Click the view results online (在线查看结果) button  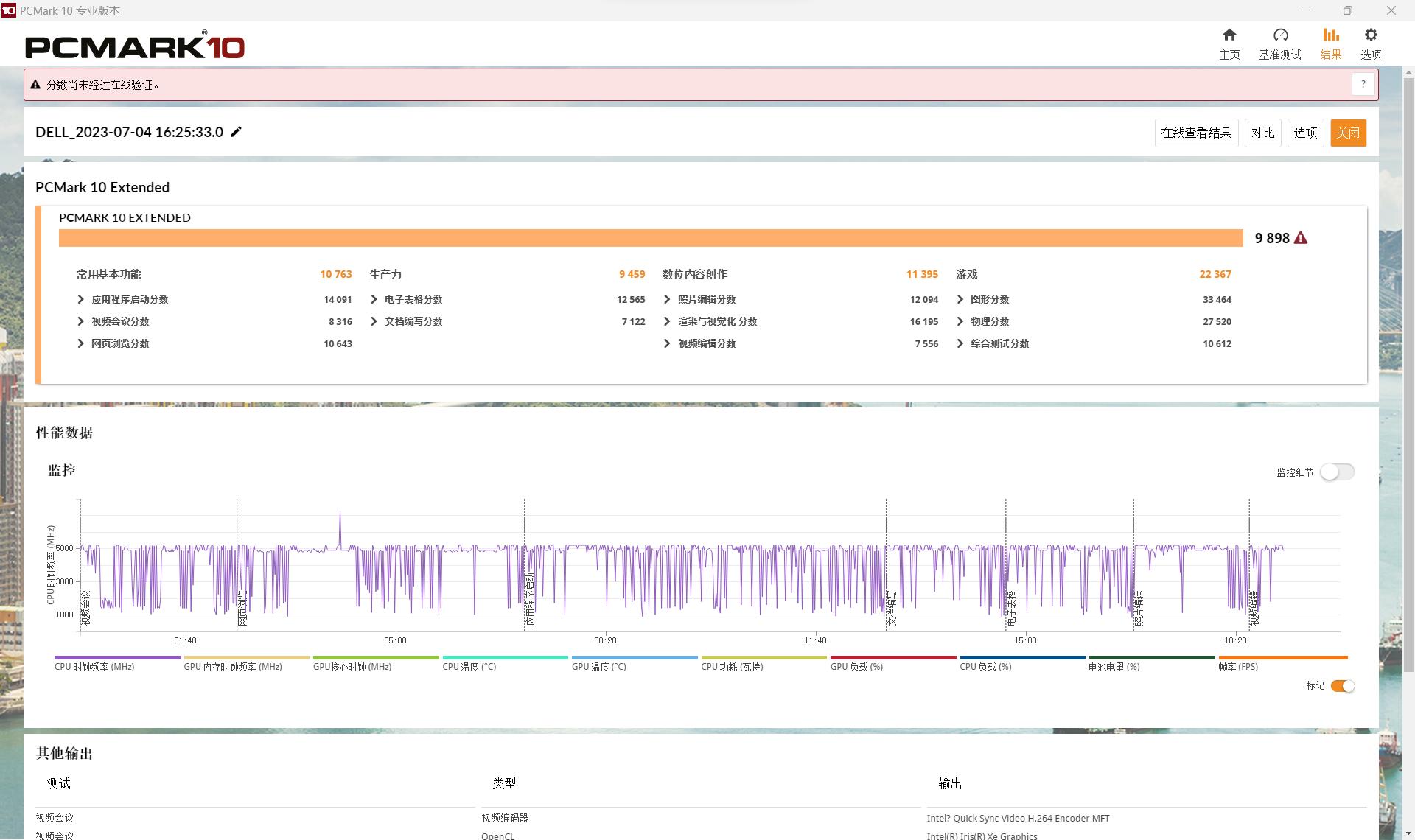tap(1196, 133)
